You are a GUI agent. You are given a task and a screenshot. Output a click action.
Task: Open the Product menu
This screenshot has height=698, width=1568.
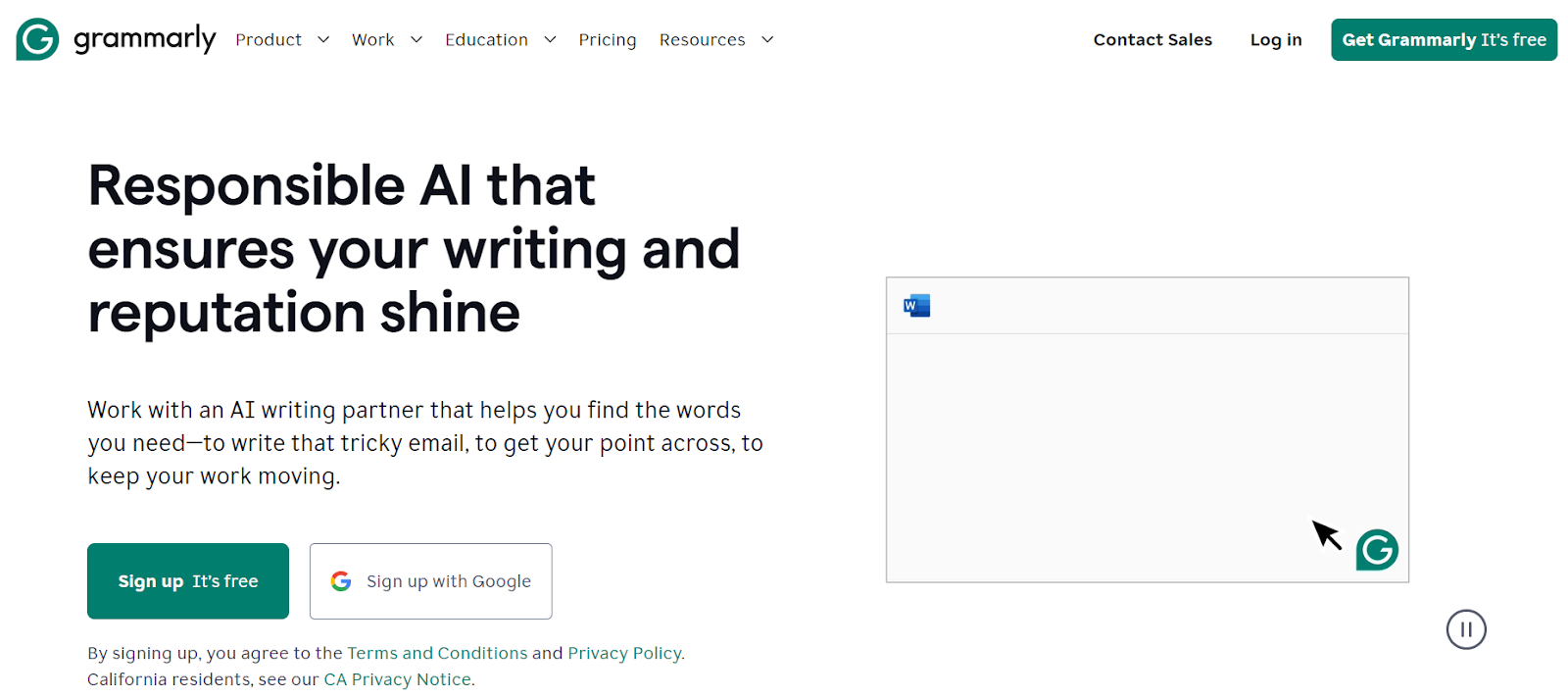click(269, 40)
